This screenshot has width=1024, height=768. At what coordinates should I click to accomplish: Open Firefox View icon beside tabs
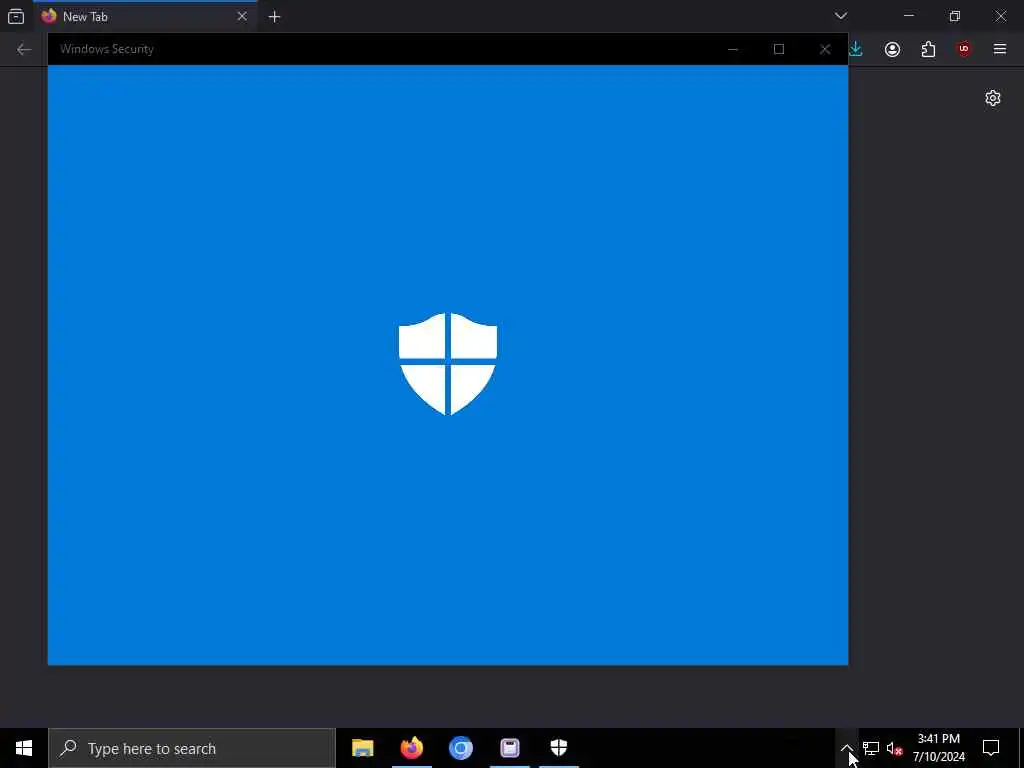pos(16,16)
